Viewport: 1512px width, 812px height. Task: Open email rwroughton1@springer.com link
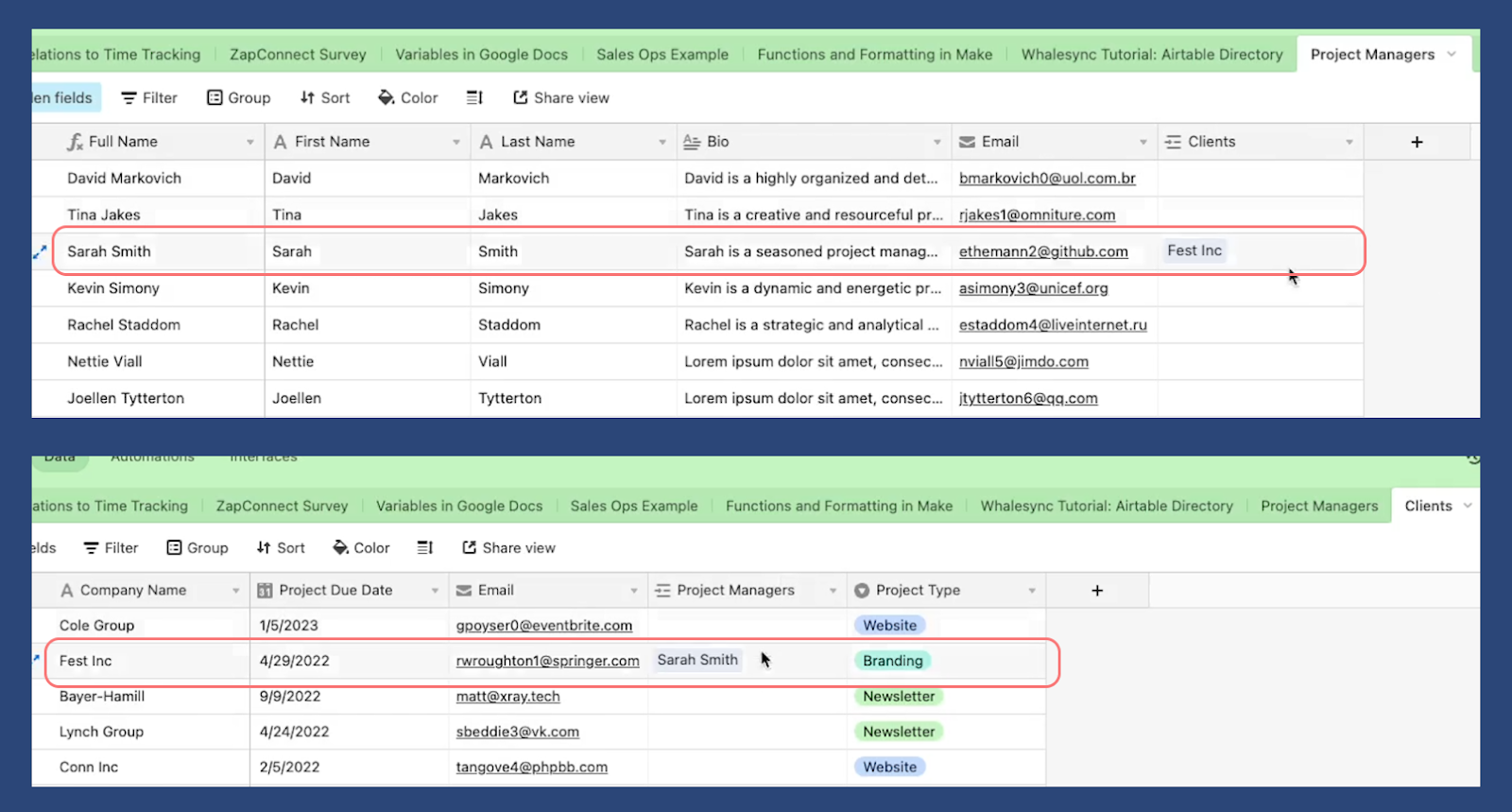coord(547,661)
